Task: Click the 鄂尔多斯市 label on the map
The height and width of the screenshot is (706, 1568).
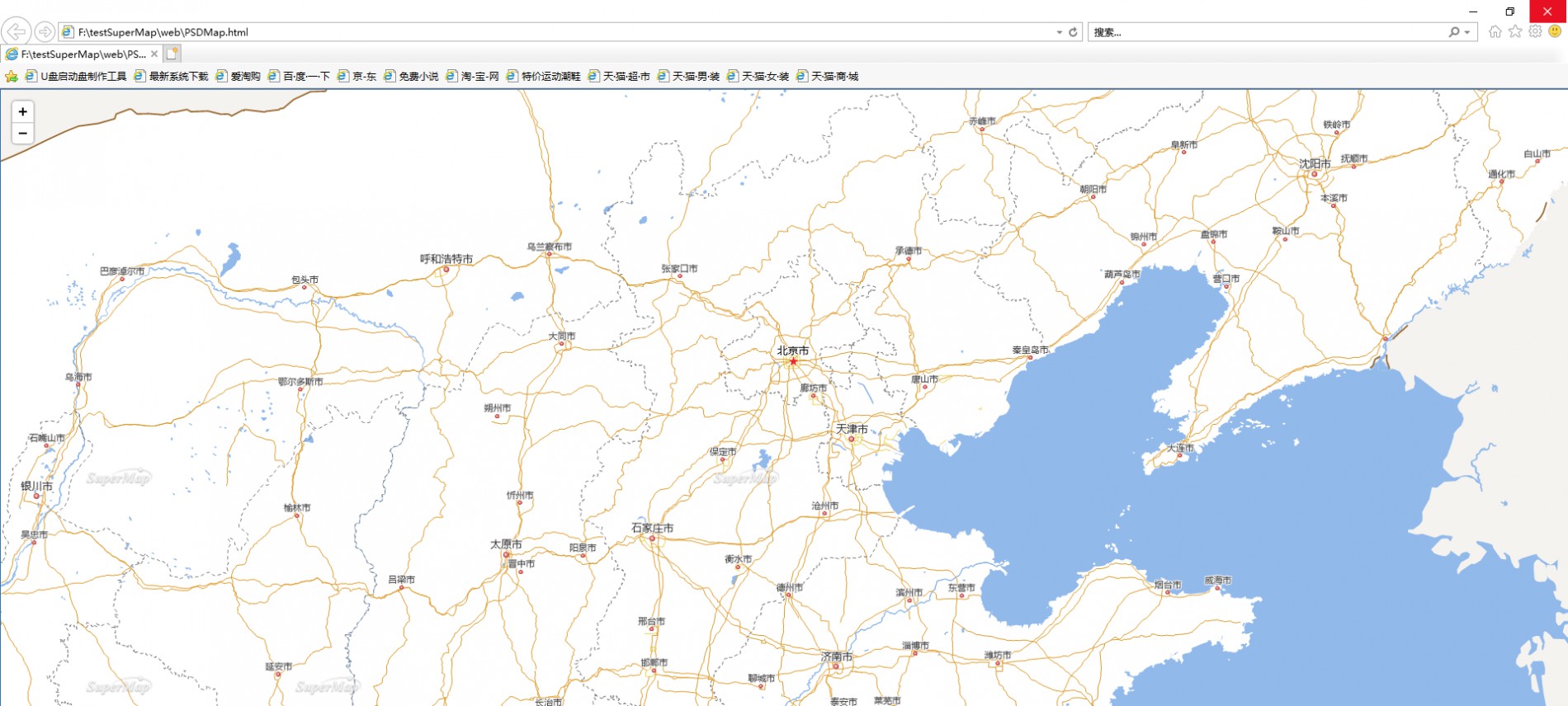Action: tap(300, 382)
